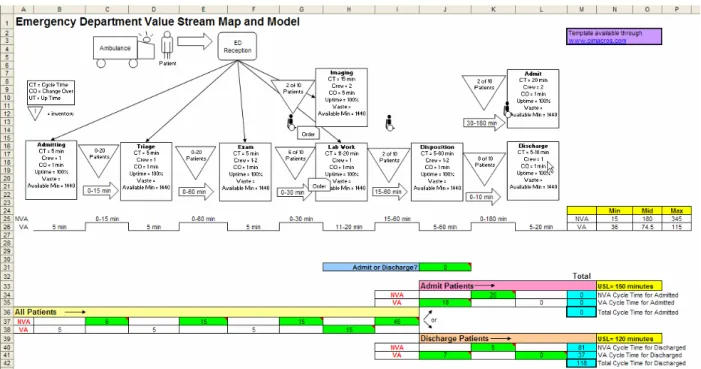Click the Order box overlapping Lab Work
This screenshot has width=701, height=369.
(319, 186)
